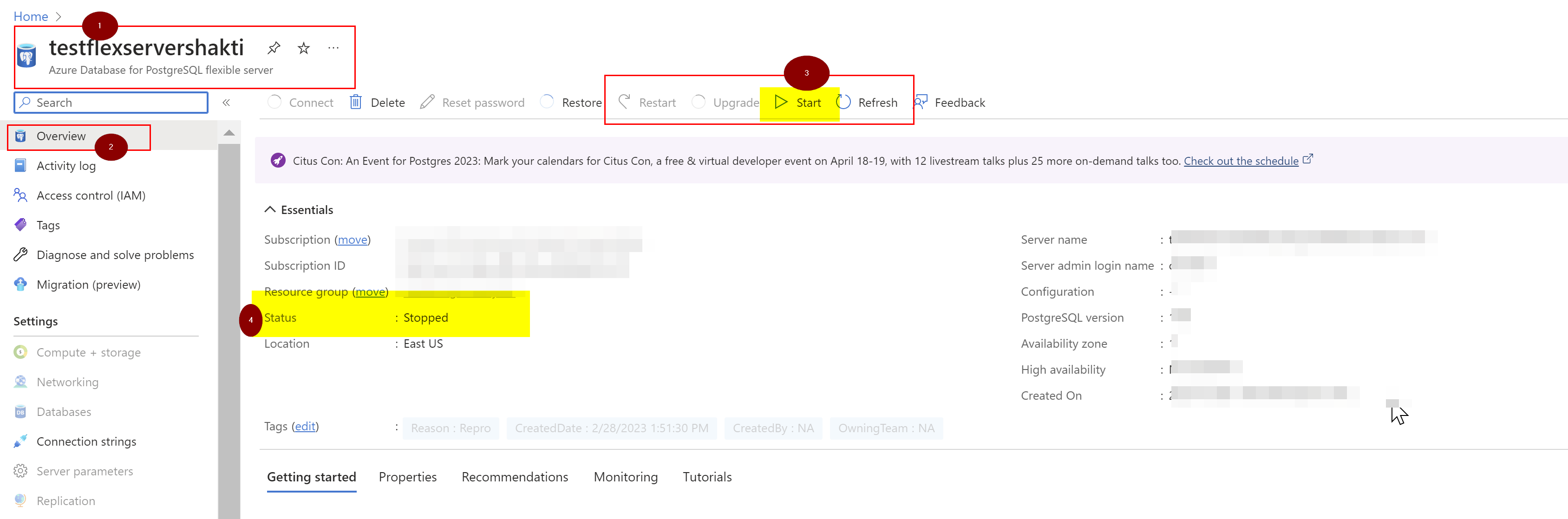This screenshot has width=1568, height=519.
Task: Click the Delete trash icon
Action: click(355, 102)
